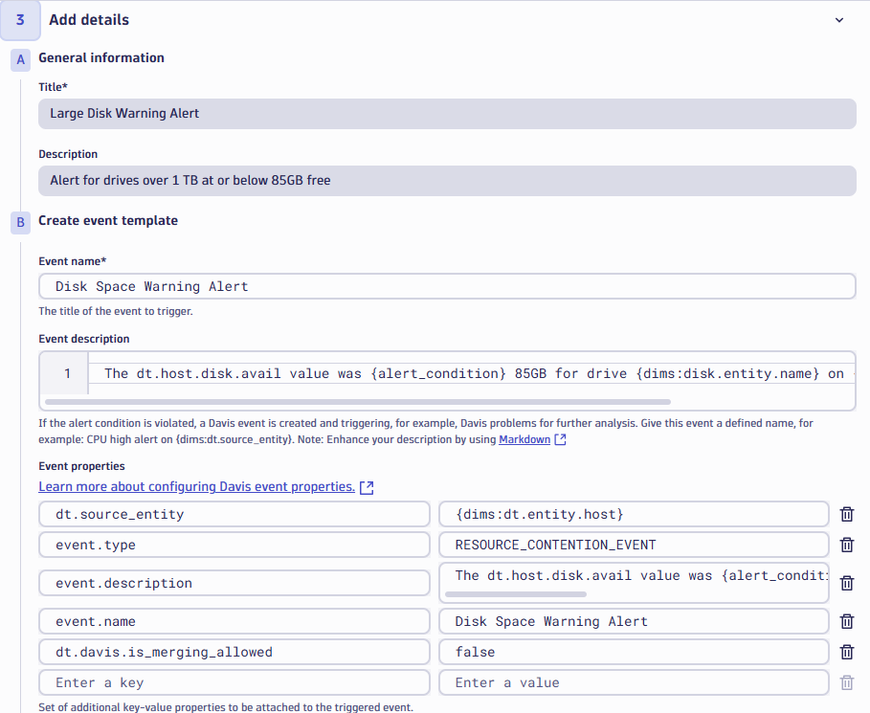Edit the RESOURCE_CONTENTION_EVENT value field

[x=633, y=545]
